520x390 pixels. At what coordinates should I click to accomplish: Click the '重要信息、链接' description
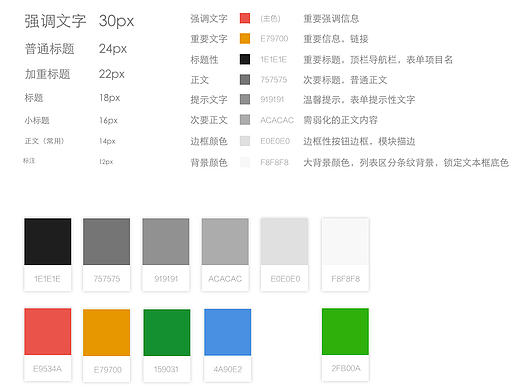pyautogui.click(x=336, y=39)
